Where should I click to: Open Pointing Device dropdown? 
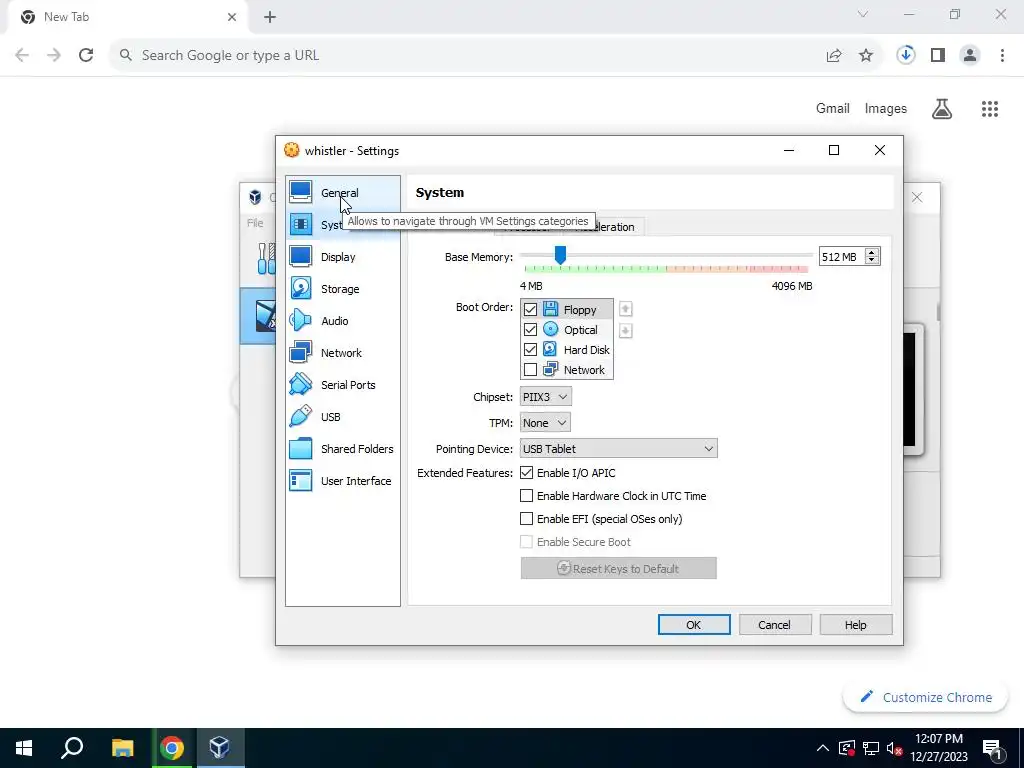tap(618, 449)
